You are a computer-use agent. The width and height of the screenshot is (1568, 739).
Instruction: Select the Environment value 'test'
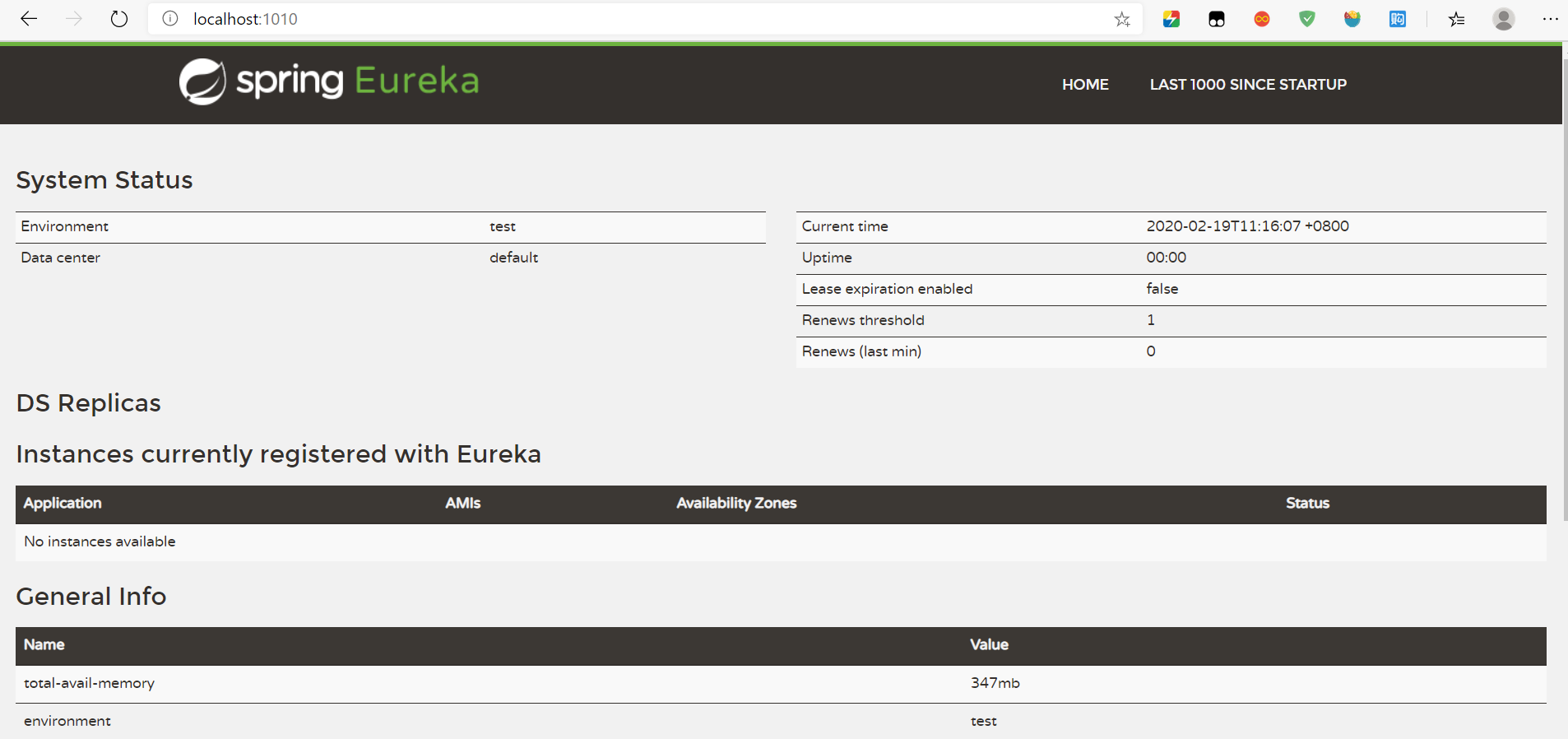point(503,226)
